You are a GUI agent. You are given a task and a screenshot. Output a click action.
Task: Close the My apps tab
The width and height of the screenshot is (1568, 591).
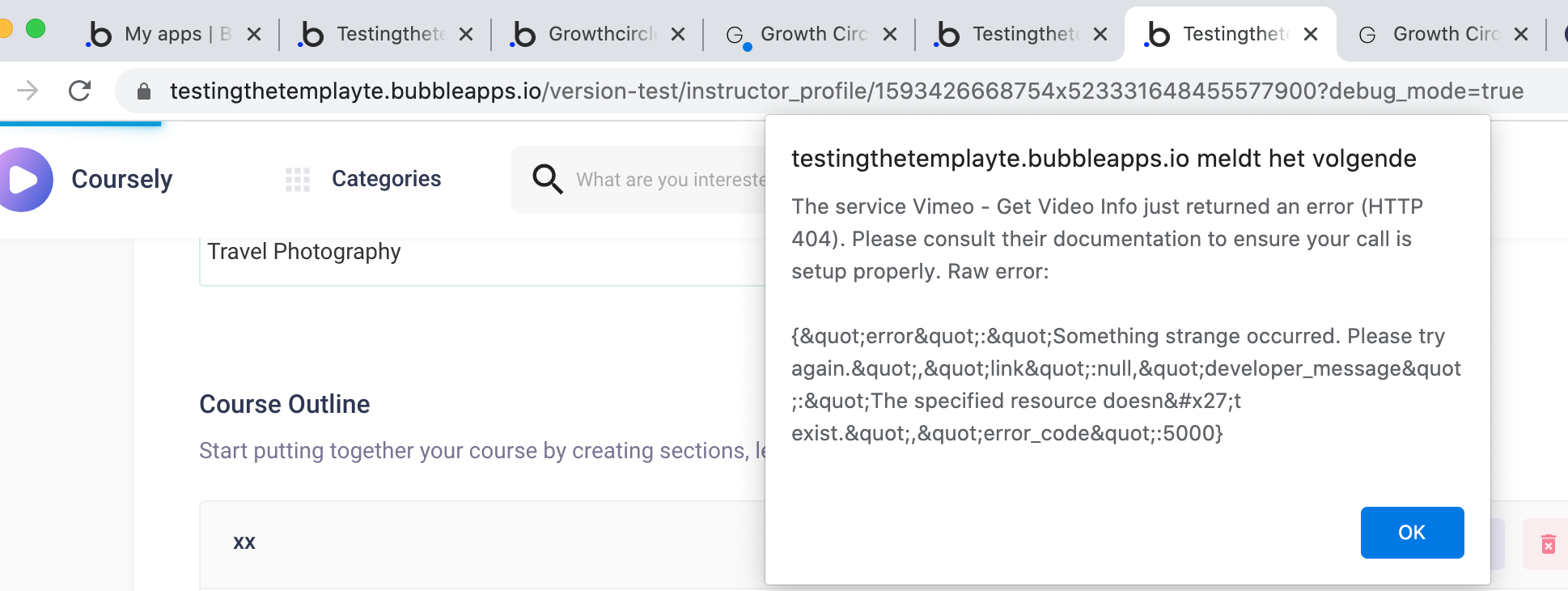(254, 34)
